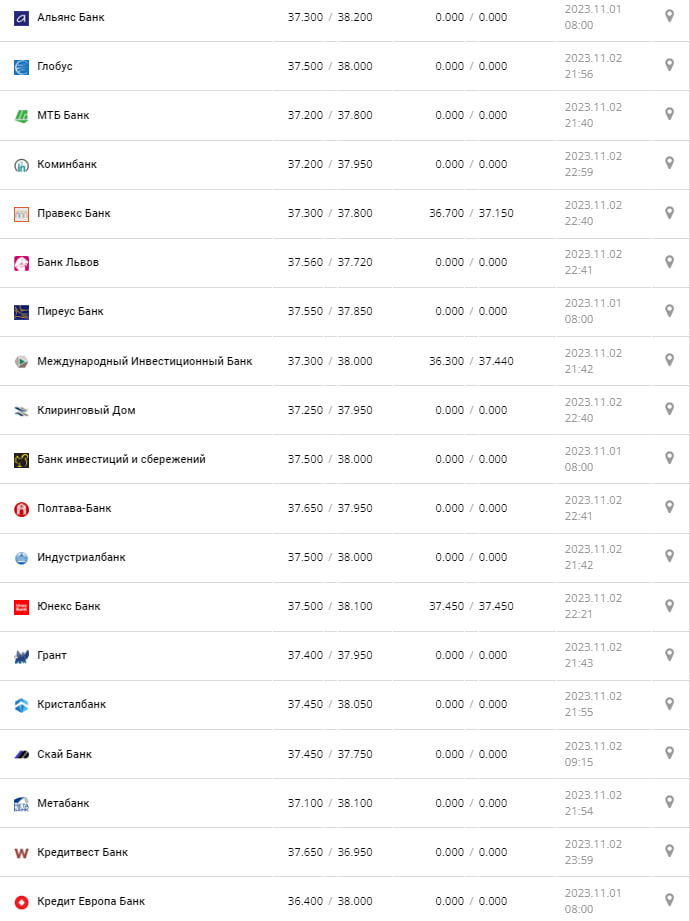Click the Грант bank name

[x=52, y=655]
